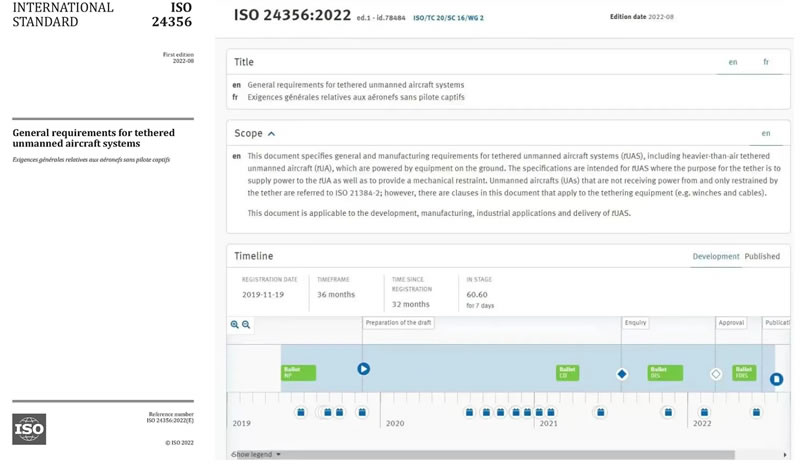This screenshot has width=800, height=467.
Task: Collapse the Scope section chevron
Action: coord(271,134)
